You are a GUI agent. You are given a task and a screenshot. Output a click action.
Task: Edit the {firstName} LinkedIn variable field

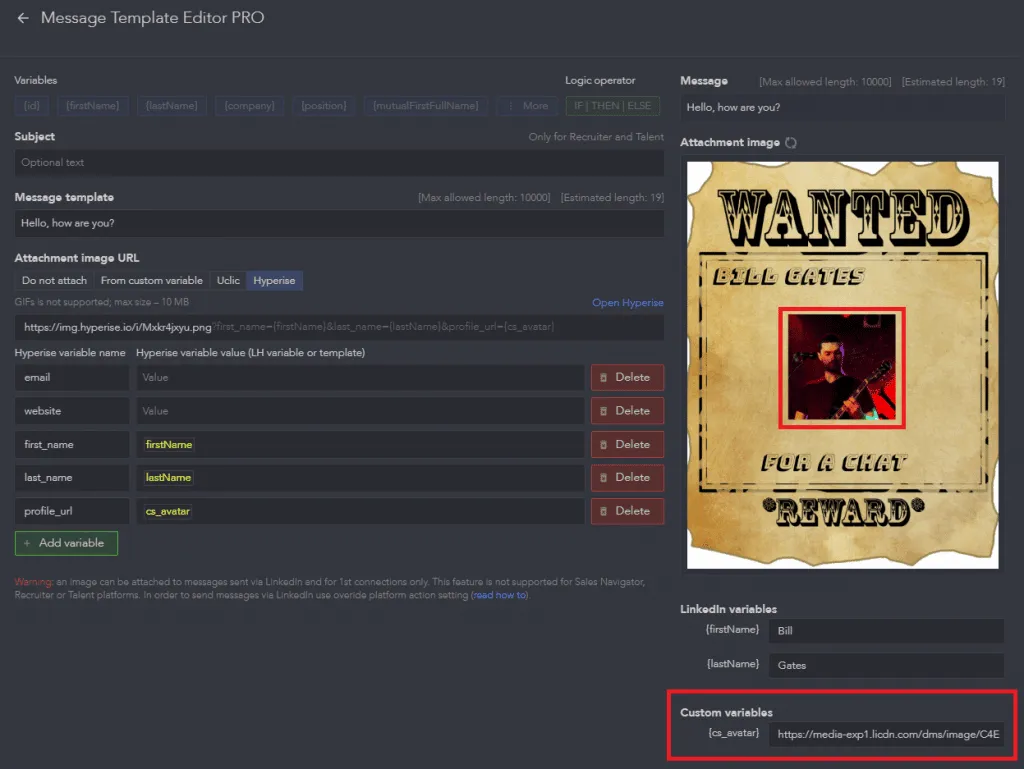(886, 631)
